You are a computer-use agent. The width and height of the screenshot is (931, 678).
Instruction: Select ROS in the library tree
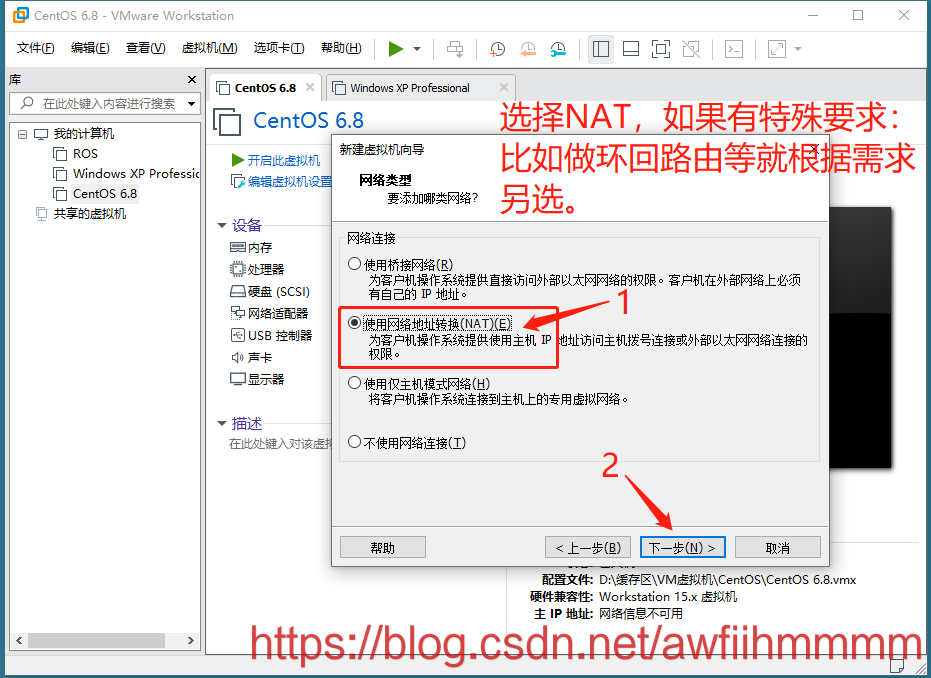(85, 154)
